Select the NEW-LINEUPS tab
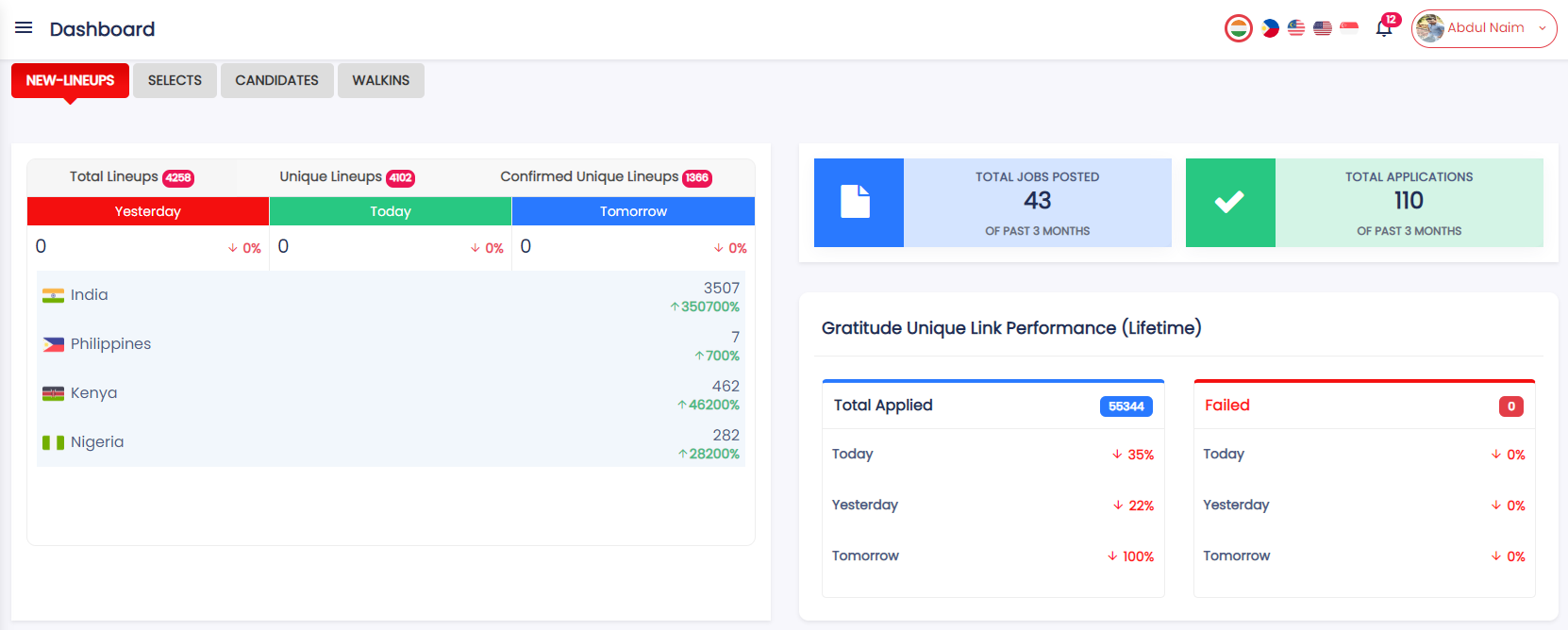The image size is (1568, 630). [70, 80]
